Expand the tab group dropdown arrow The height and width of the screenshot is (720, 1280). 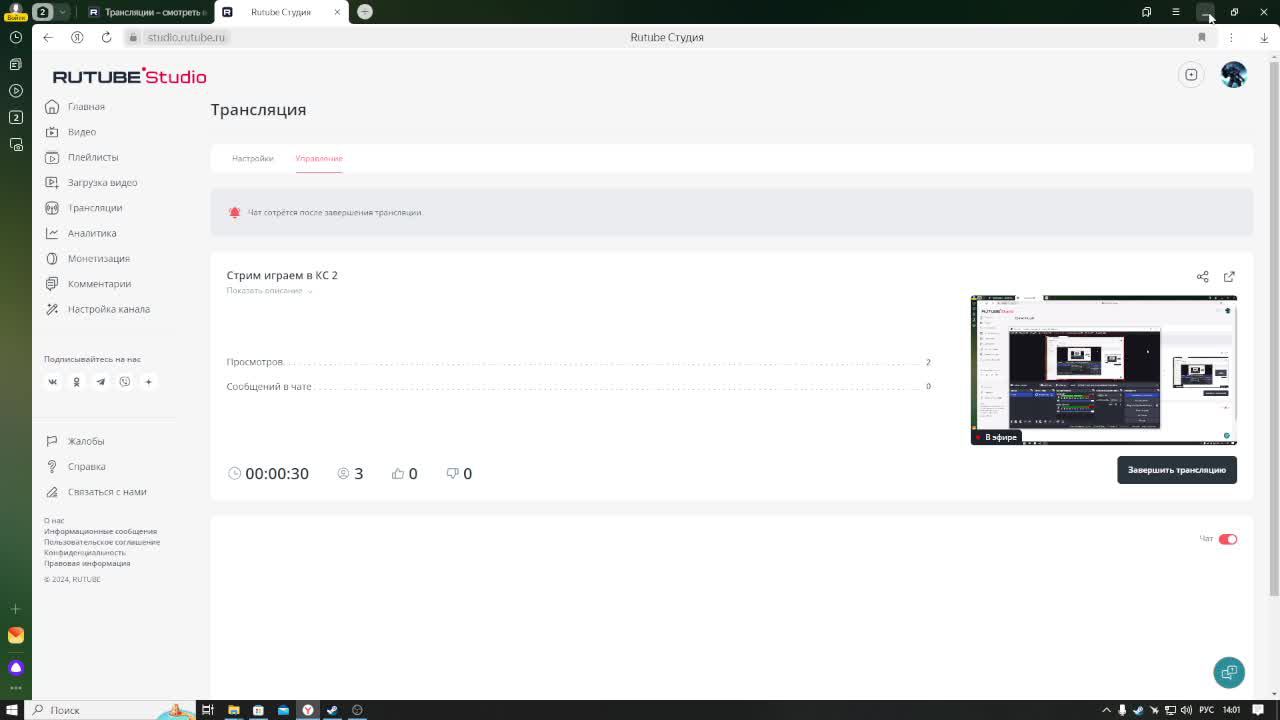point(62,12)
